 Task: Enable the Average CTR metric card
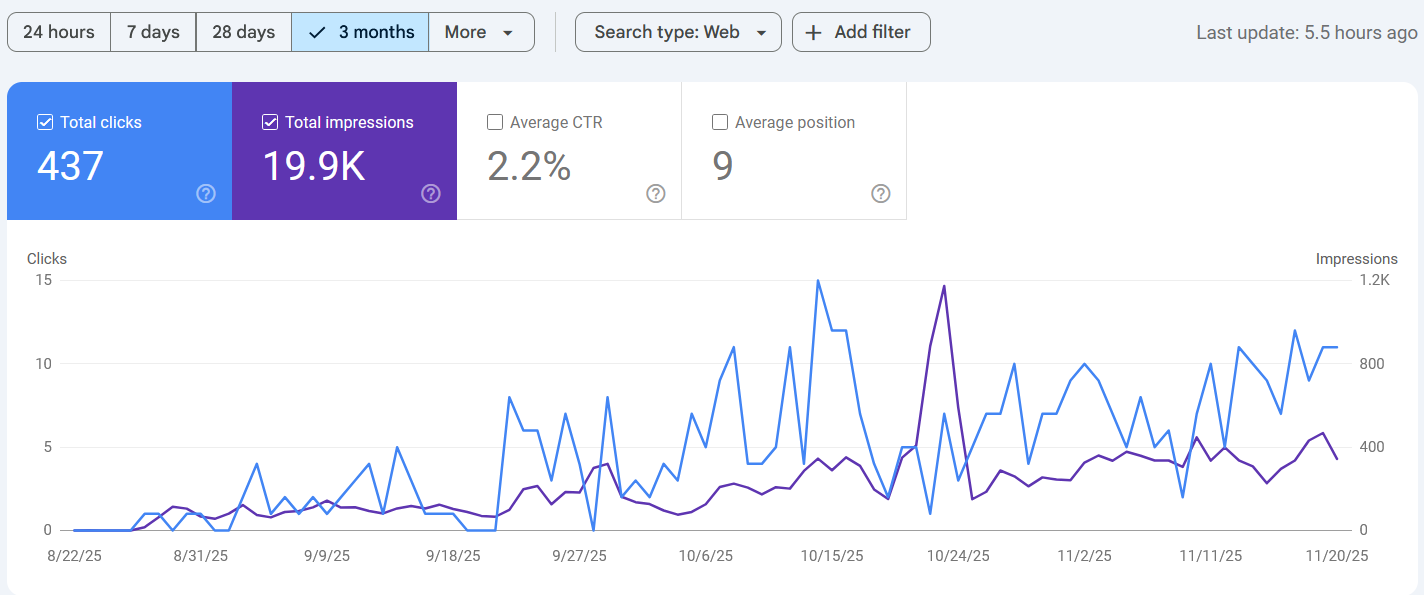[x=494, y=122]
